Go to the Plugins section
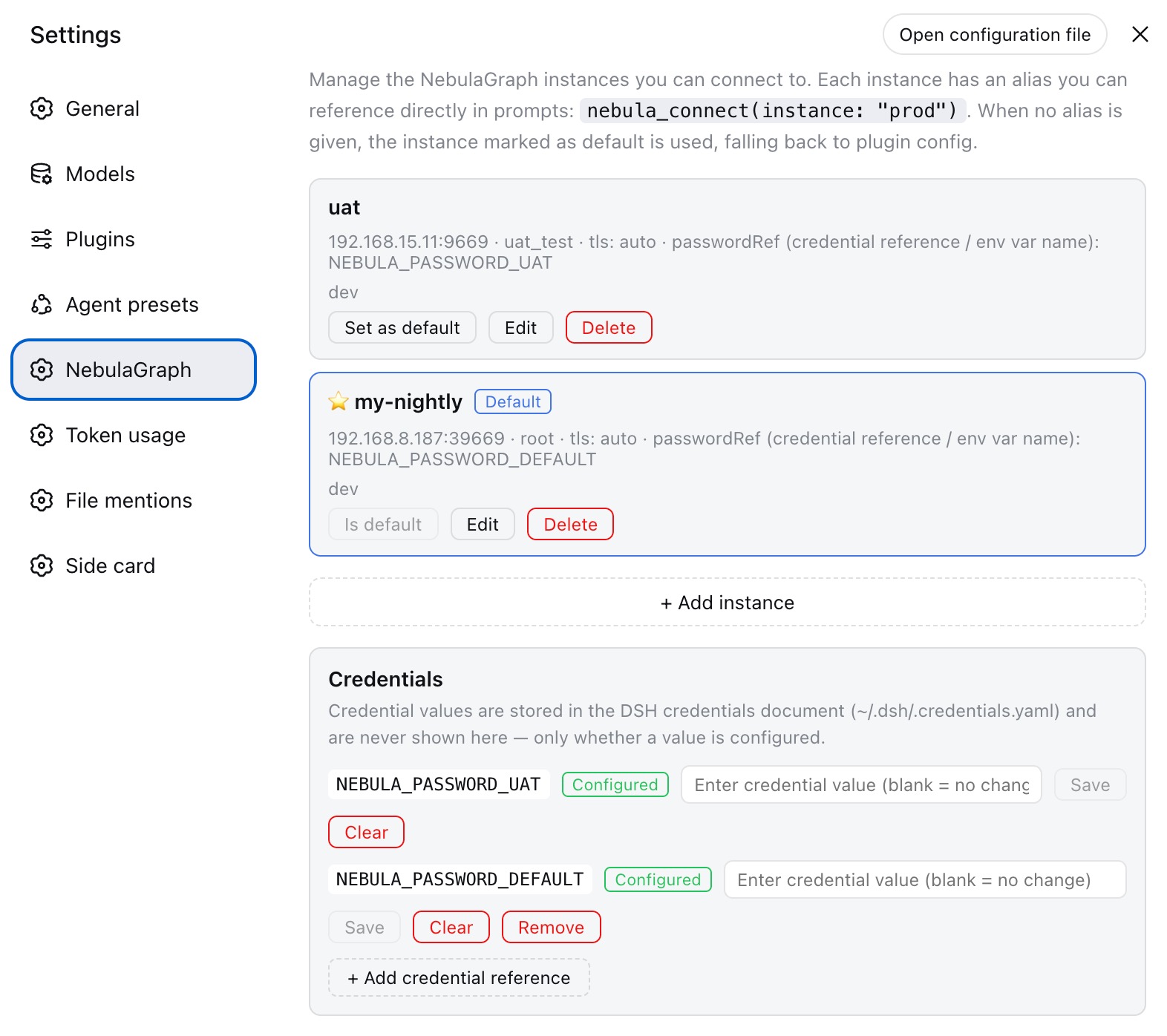This screenshot has width=1167, height=1036. coord(134,239)
